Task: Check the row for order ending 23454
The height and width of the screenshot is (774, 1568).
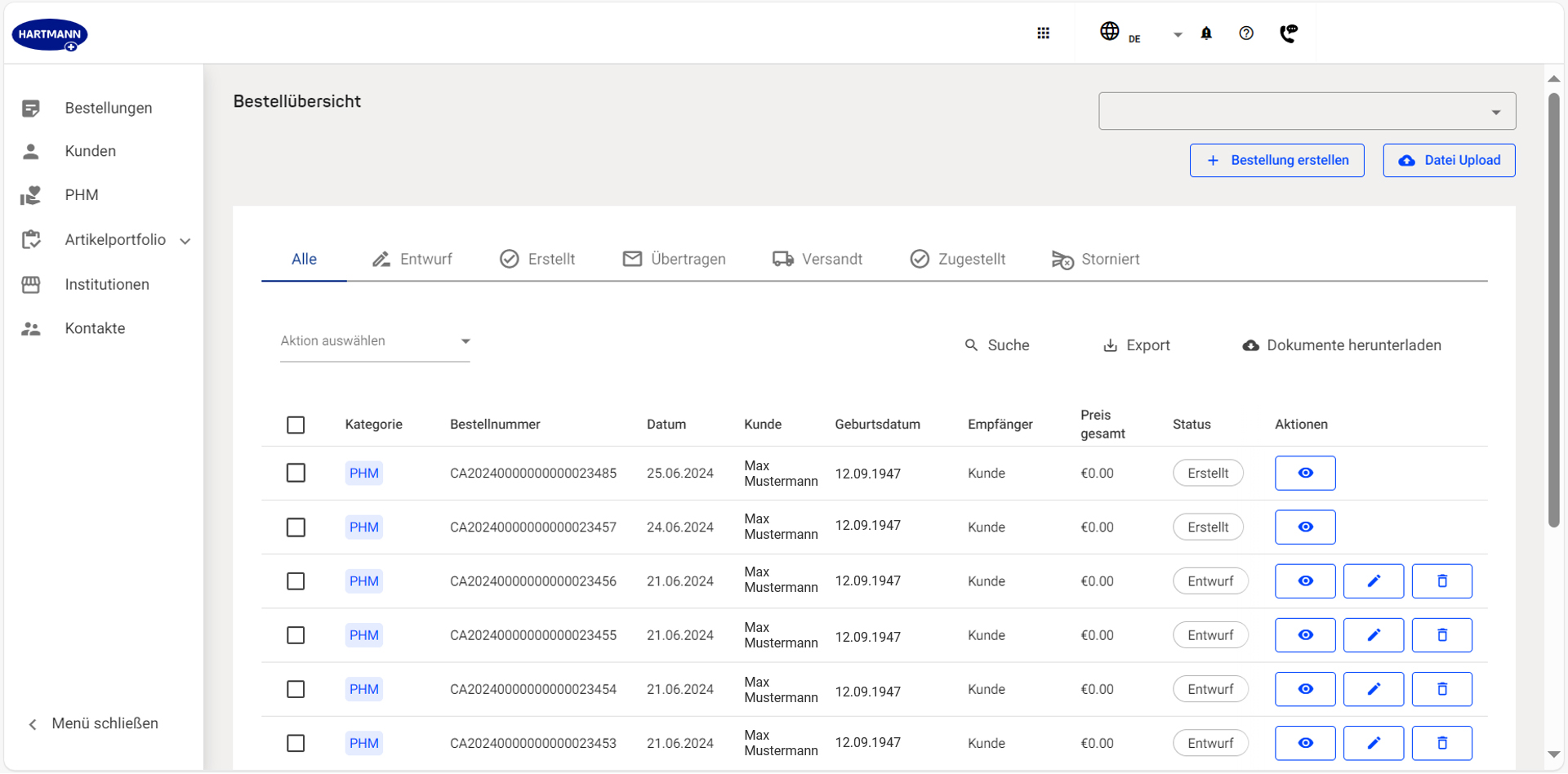Action: point(296,689)
